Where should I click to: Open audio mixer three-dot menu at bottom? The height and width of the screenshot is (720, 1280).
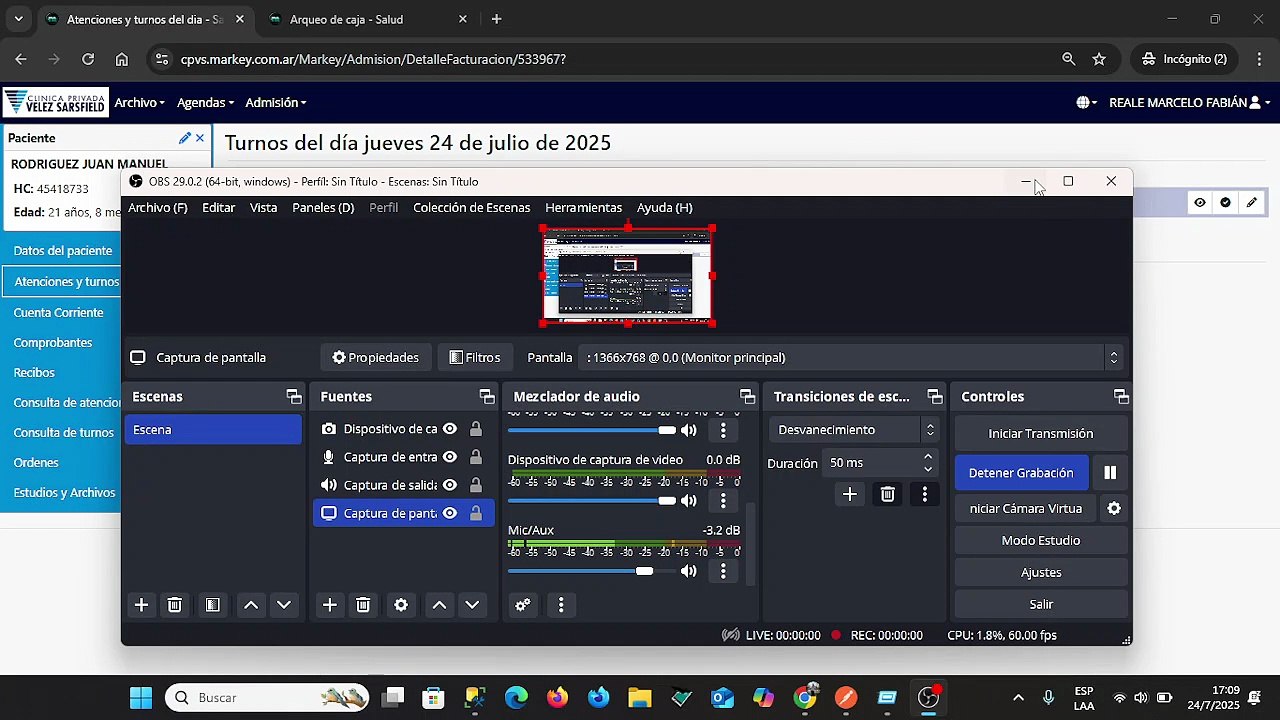561,605
